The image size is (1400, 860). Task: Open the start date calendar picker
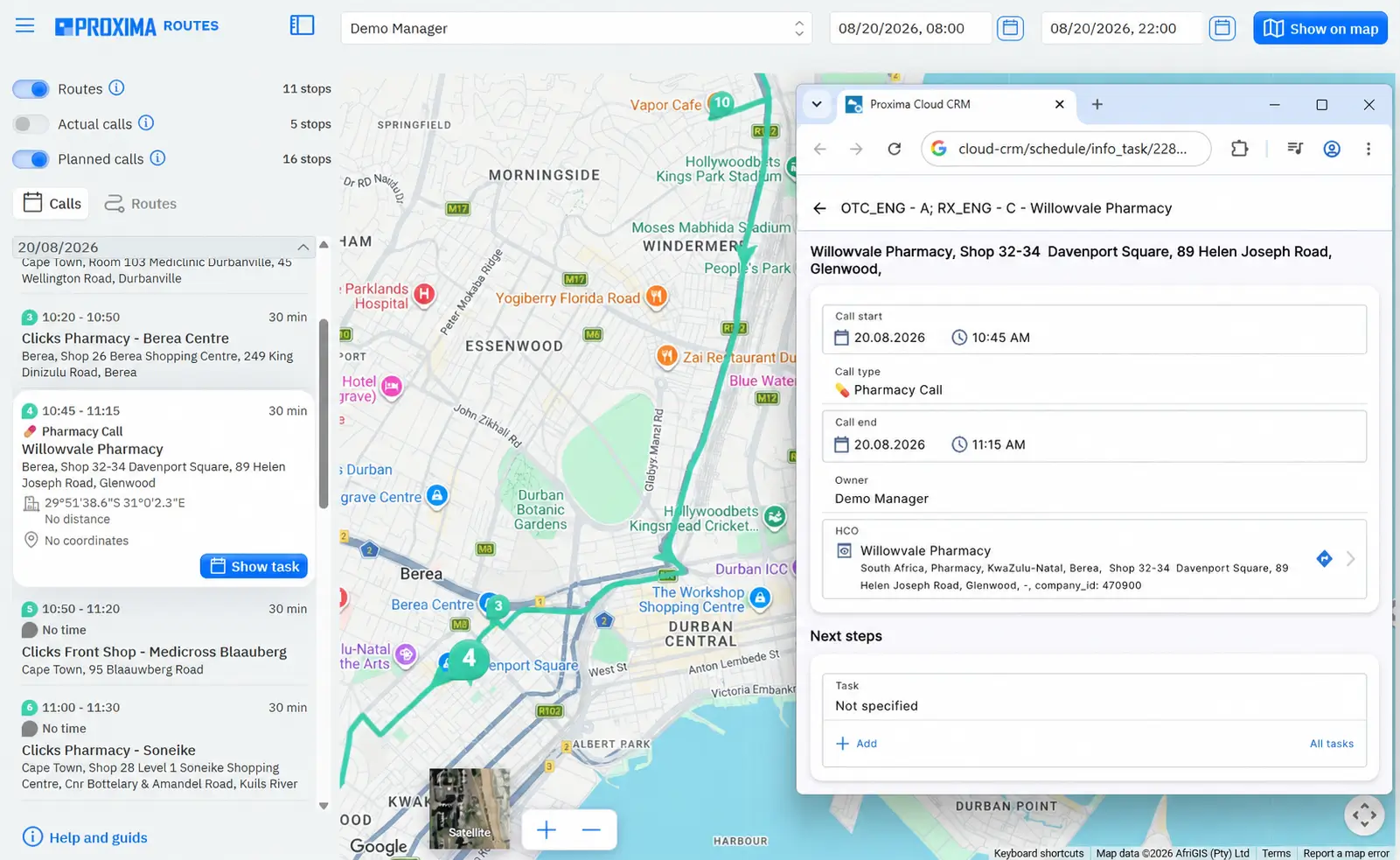coord(1010,28)
